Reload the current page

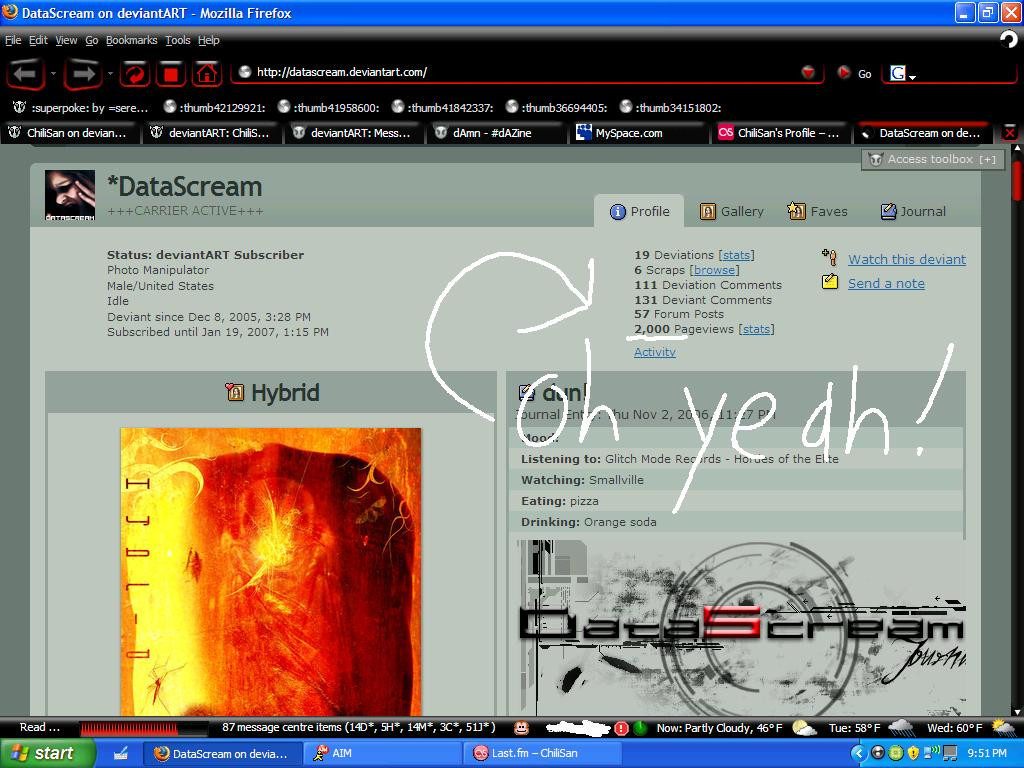(x=135, y=74)
